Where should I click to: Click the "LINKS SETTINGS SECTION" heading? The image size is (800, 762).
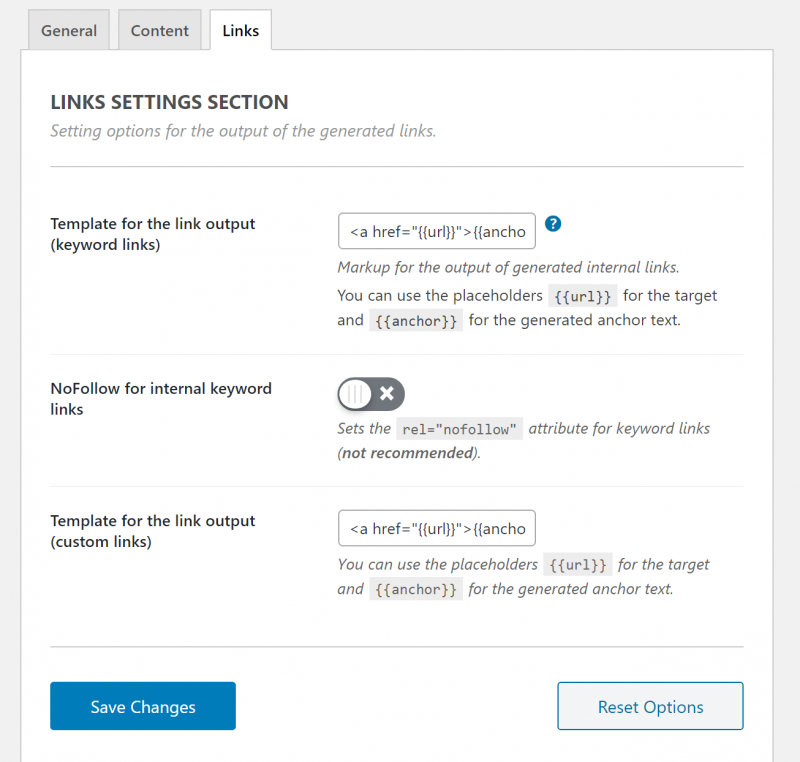tap(169, 102)
